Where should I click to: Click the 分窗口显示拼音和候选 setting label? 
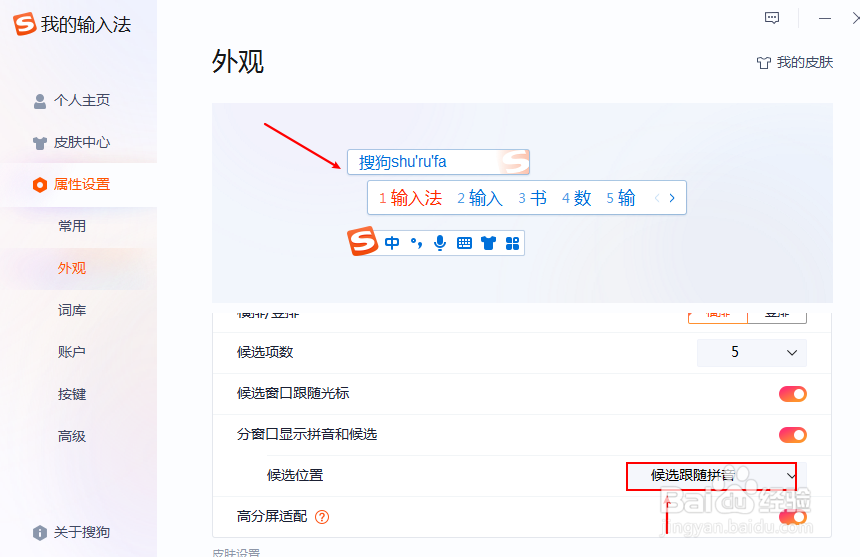pos(307,435)
